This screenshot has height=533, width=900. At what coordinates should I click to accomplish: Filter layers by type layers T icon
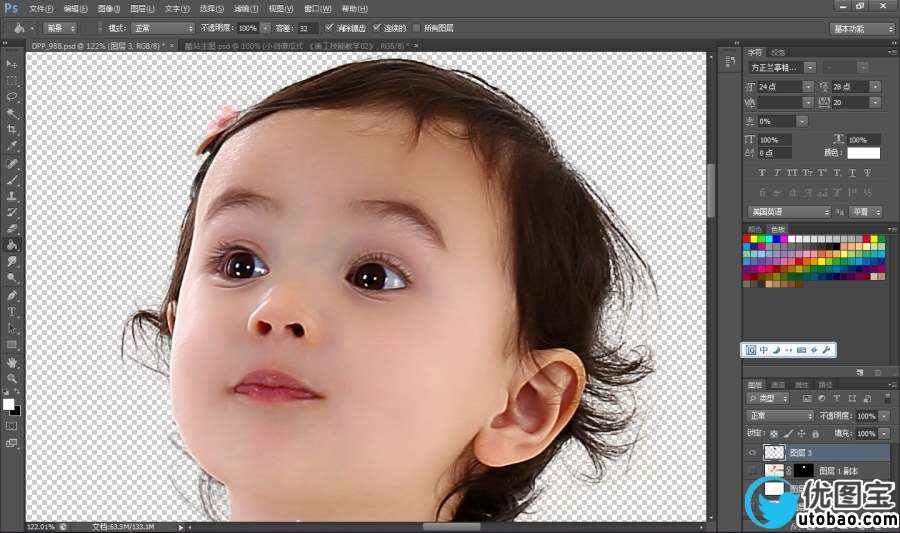836,398
